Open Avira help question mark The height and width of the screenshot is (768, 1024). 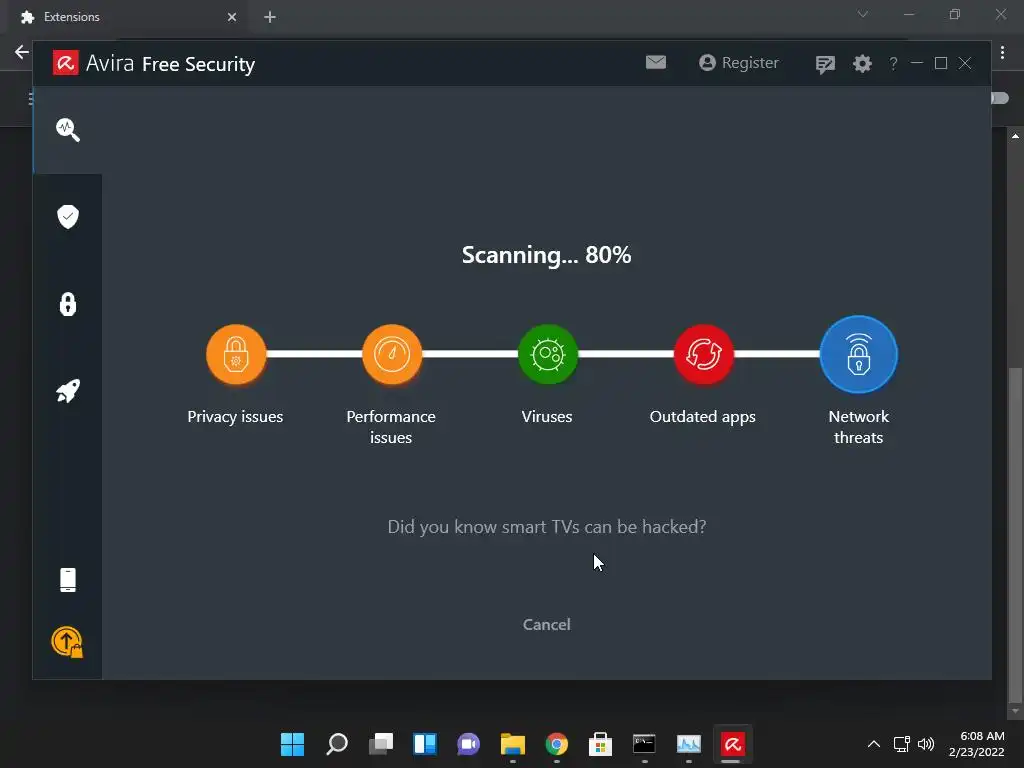click(x=893, y=63)
